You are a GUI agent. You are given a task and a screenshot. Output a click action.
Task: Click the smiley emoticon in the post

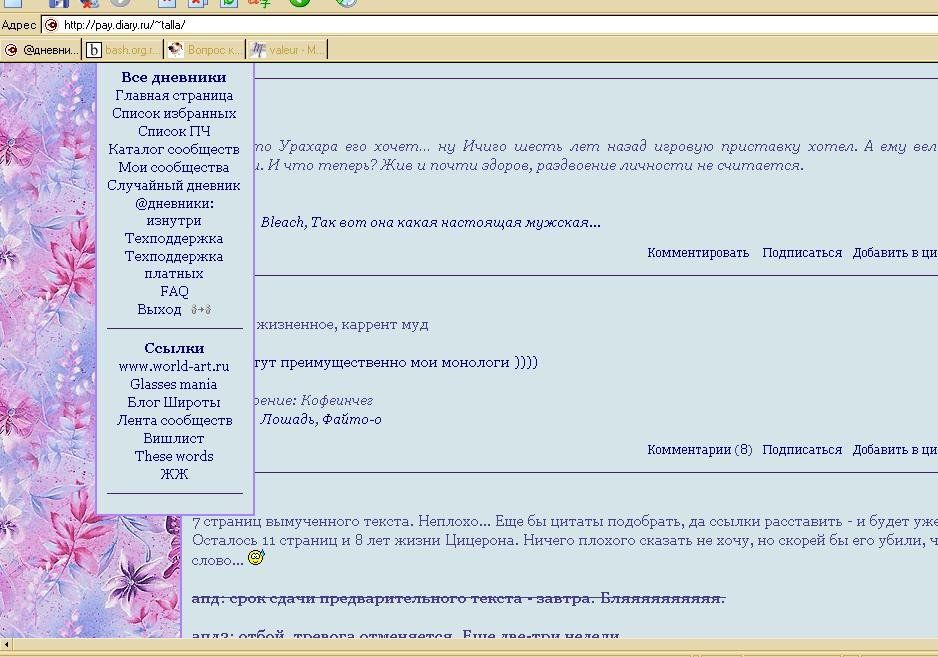[x=256, y=557]
